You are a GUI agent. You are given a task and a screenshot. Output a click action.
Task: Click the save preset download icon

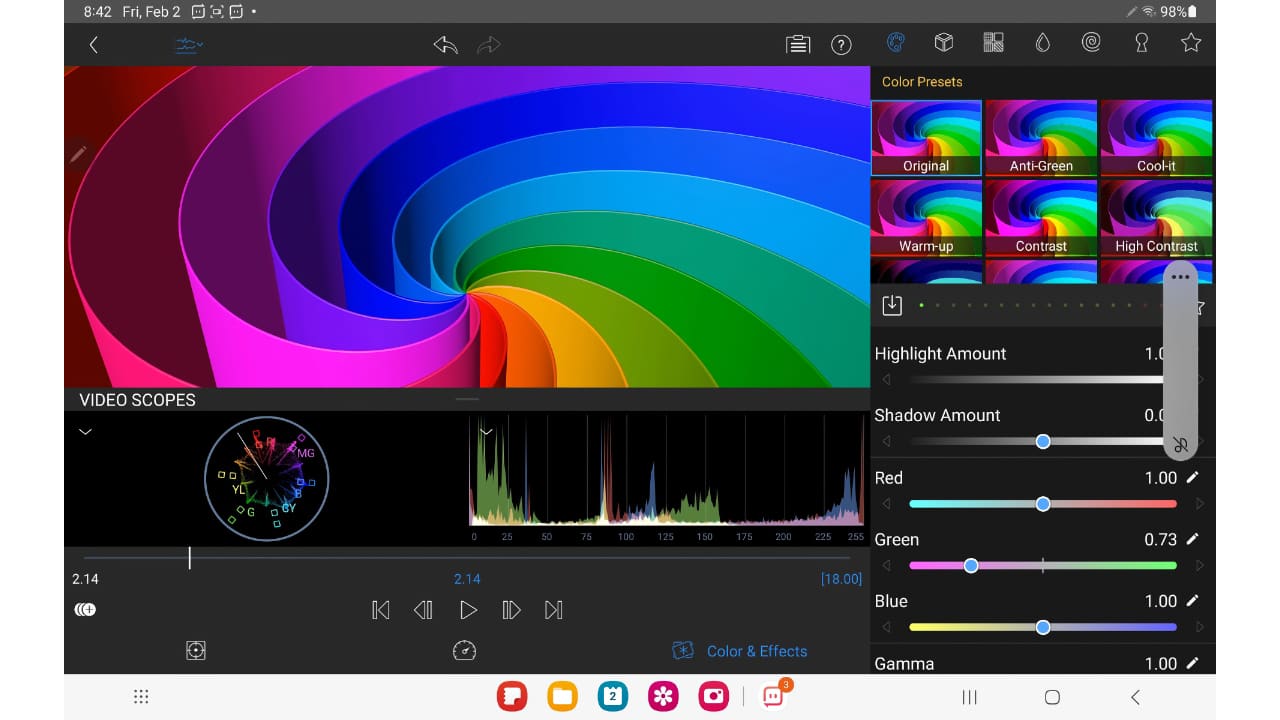click(892, 306)
